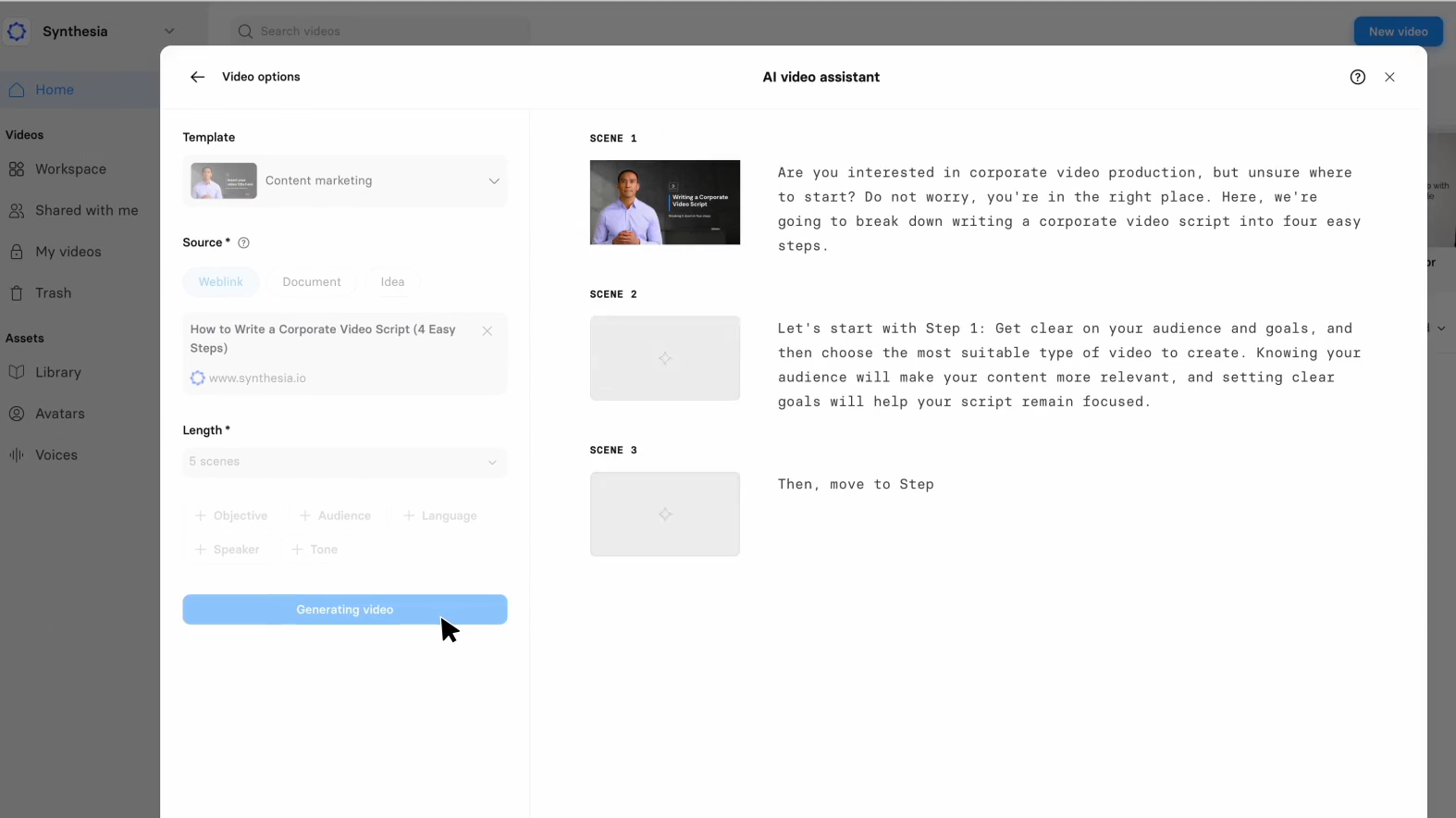
Task: Click the back arrow beside Video options
Action: tap(197, 77)
